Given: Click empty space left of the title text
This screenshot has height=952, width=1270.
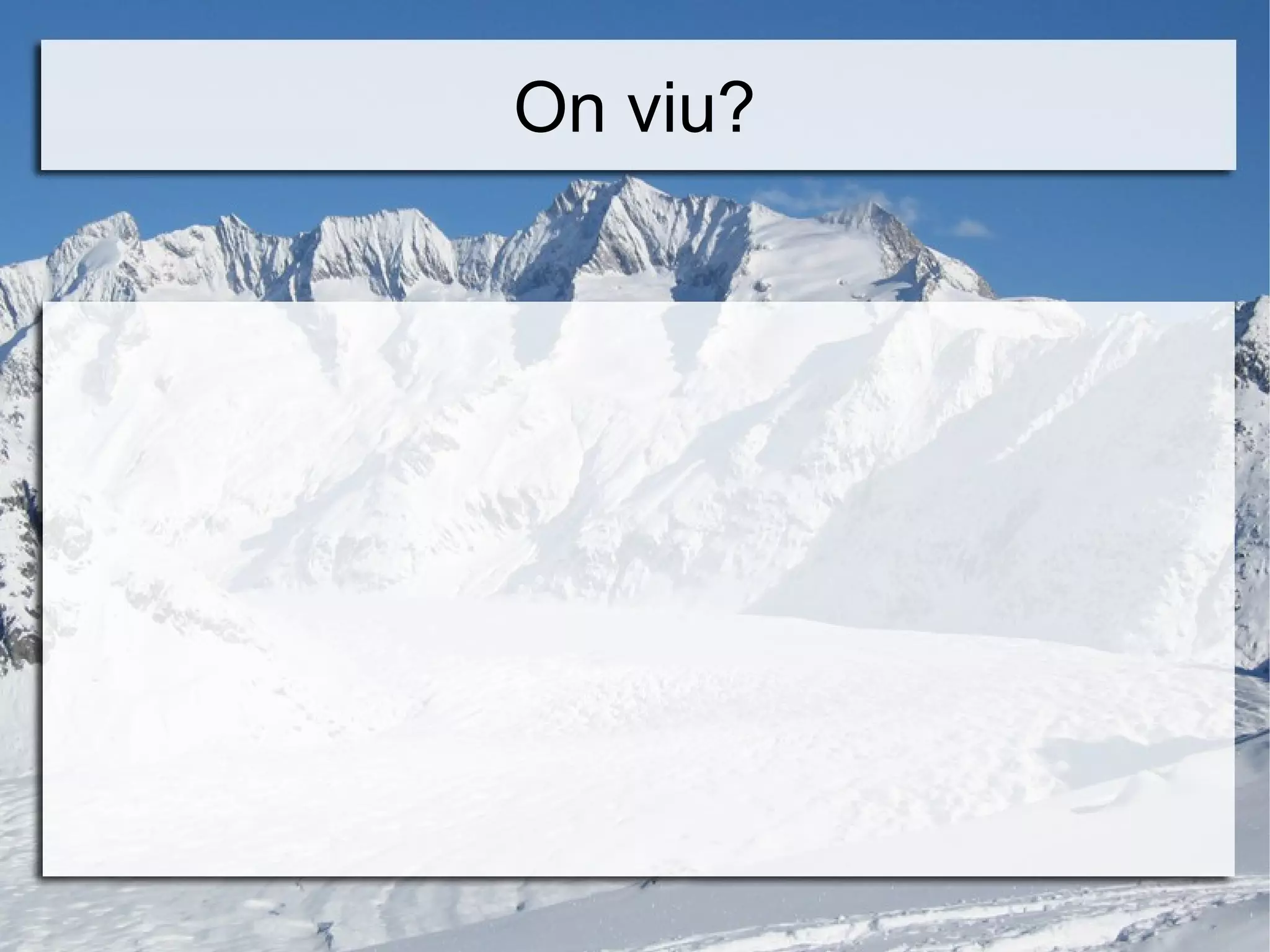Looking at the screenshot, I should [x=273, y=105].
